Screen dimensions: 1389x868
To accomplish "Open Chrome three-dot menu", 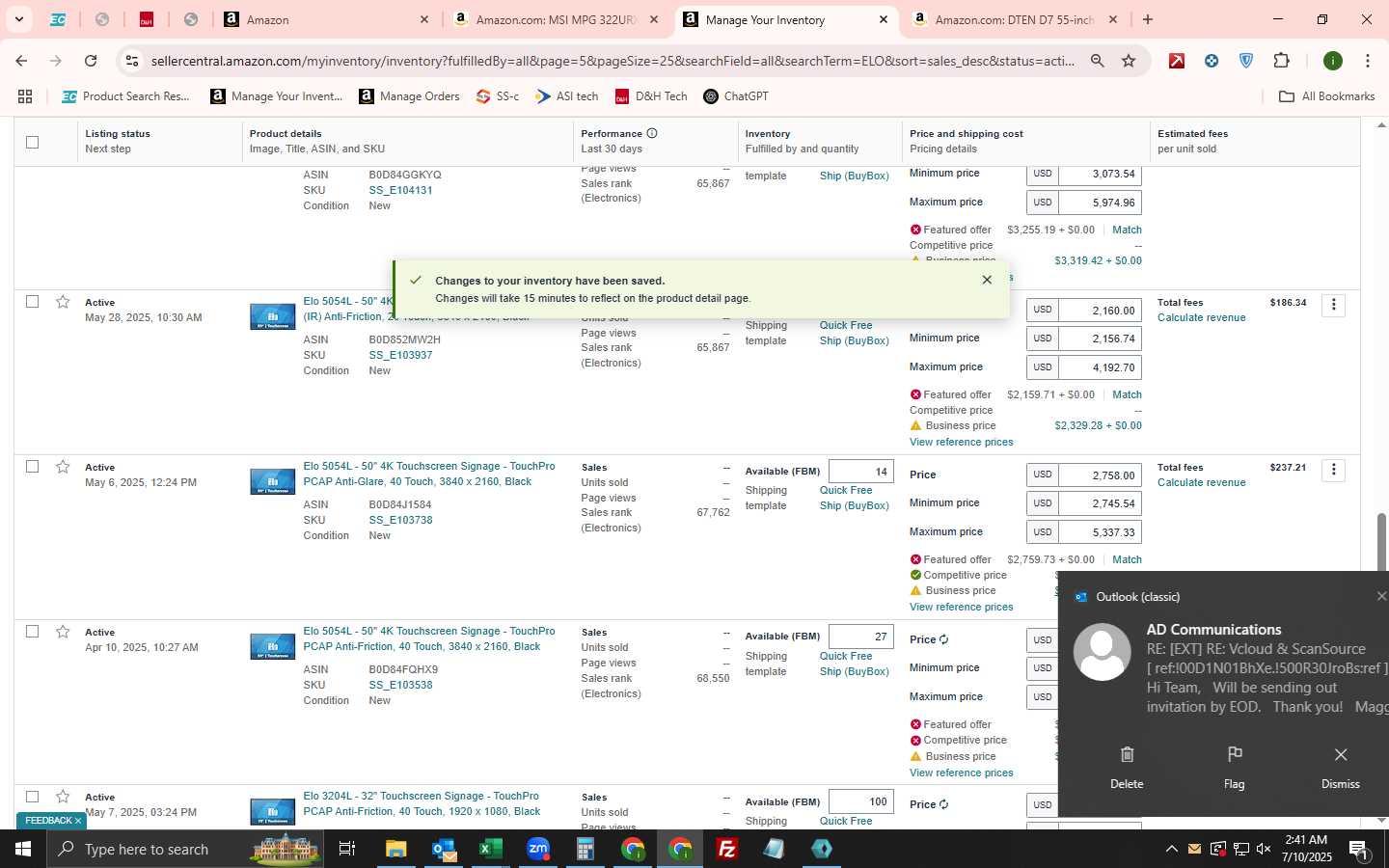I will pos(1367,61).
